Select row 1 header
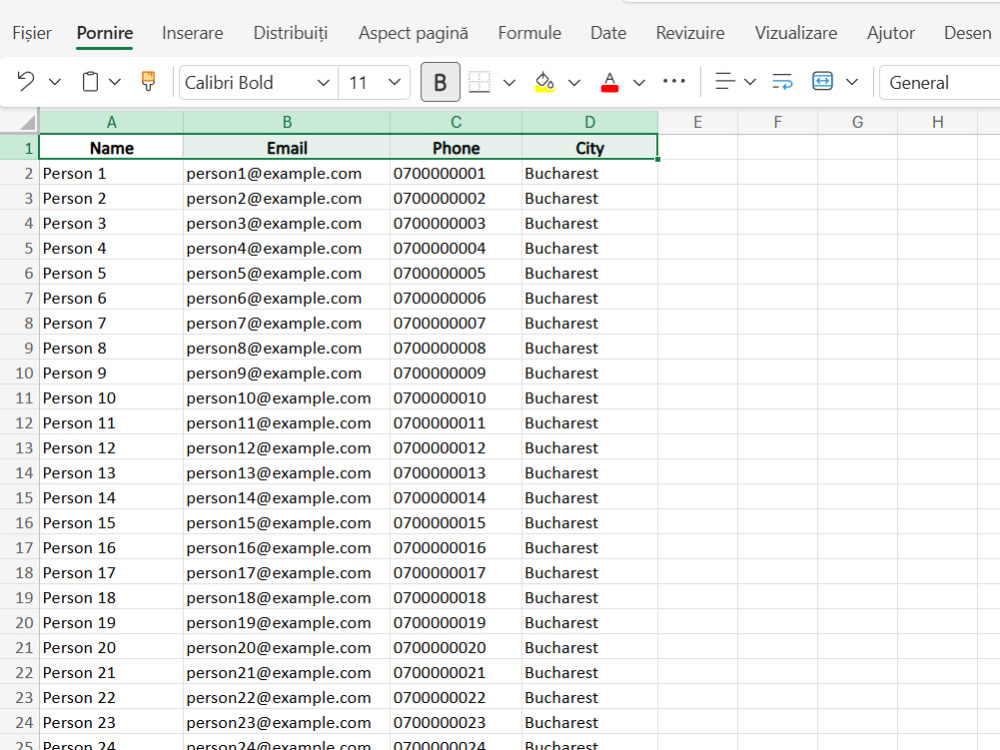The width and height of the screenshot is (1000, 750). pos(20,148)
